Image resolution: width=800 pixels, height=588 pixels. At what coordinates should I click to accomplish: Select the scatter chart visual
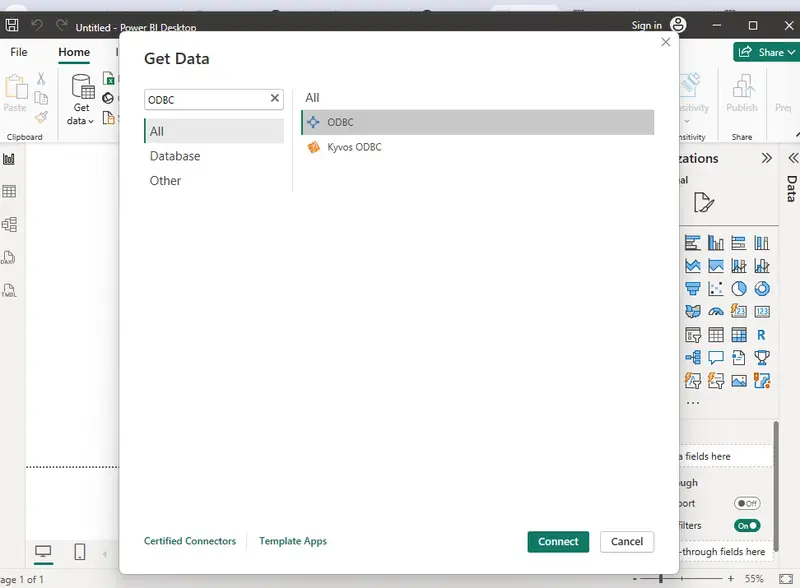coord(716,289)
